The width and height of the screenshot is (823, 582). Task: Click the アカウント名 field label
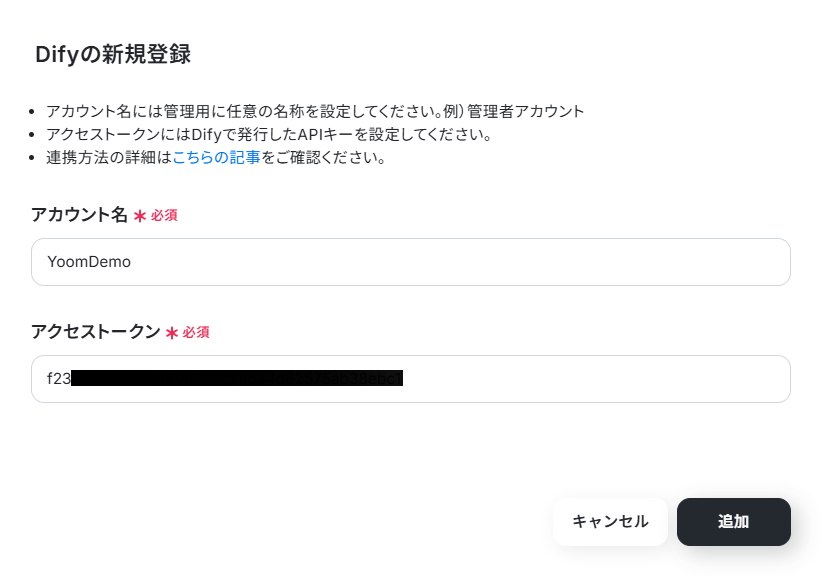(x=79, y=215)
